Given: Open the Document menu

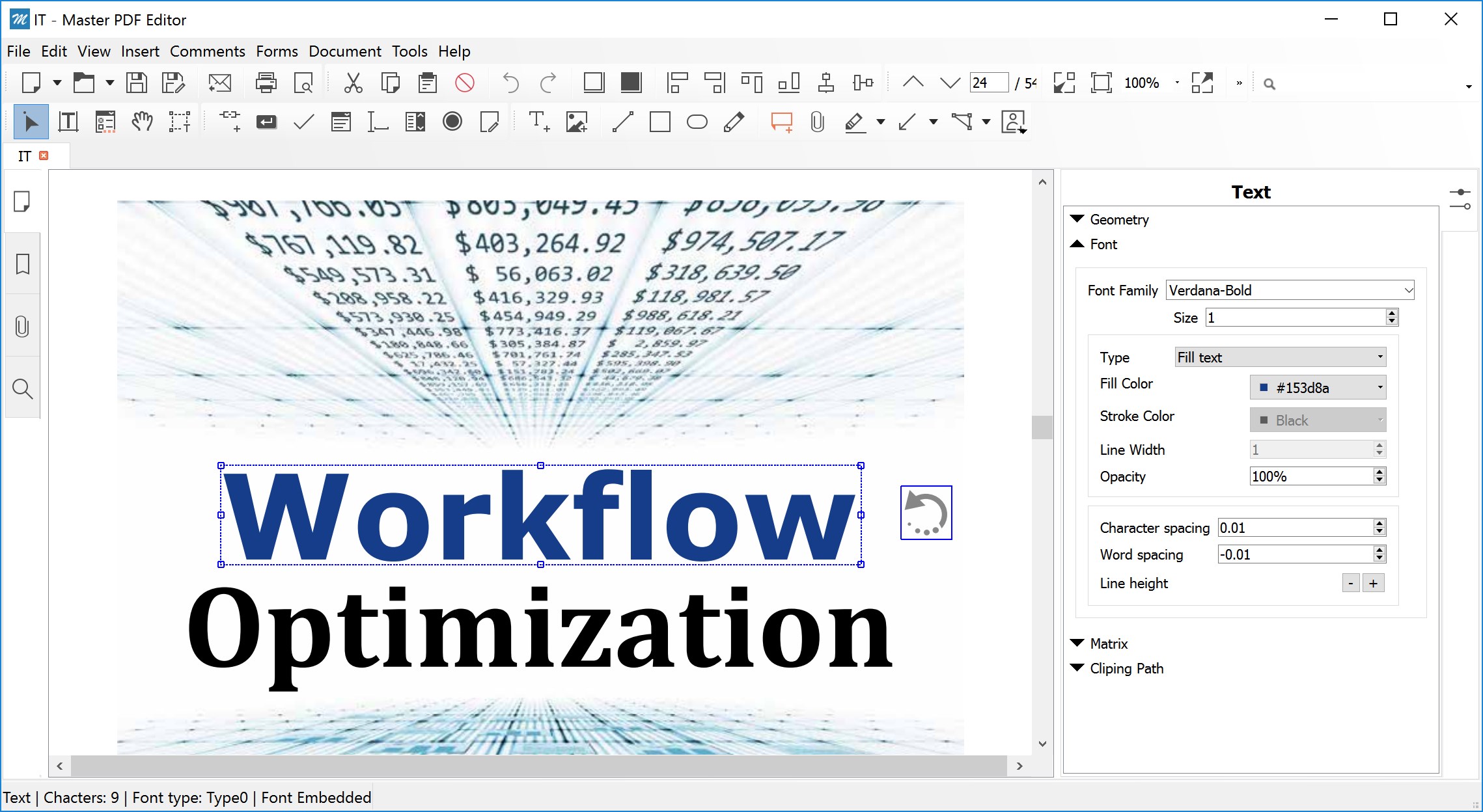Looking at the screenshot, I should 345,51.
